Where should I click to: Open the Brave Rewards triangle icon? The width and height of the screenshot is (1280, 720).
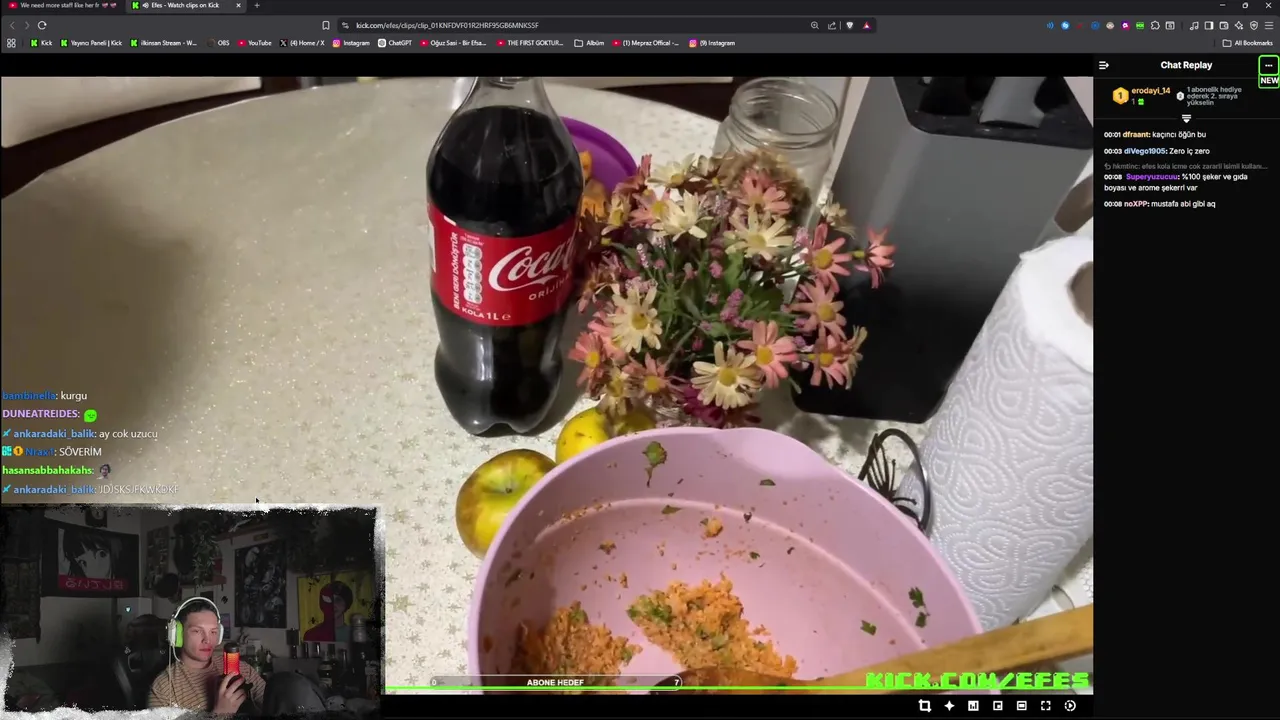(866, 25)
